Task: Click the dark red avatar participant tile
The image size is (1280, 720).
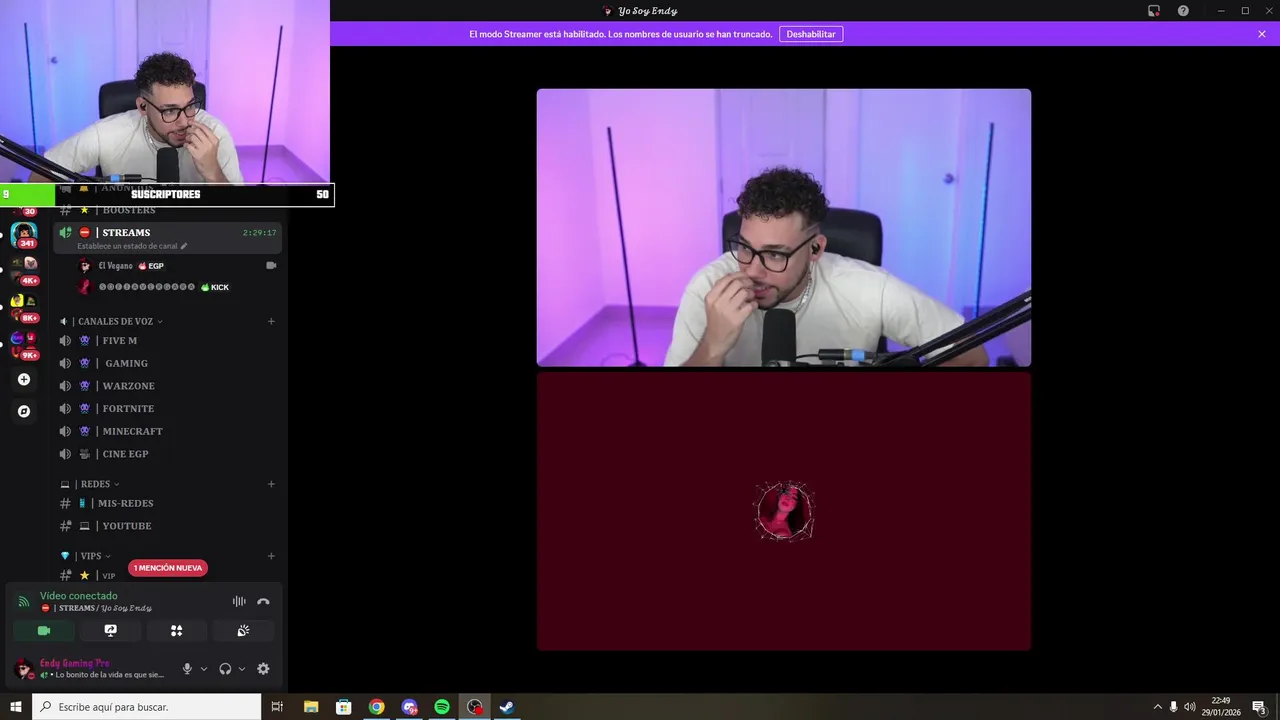Action: click(x=784, y=511)
